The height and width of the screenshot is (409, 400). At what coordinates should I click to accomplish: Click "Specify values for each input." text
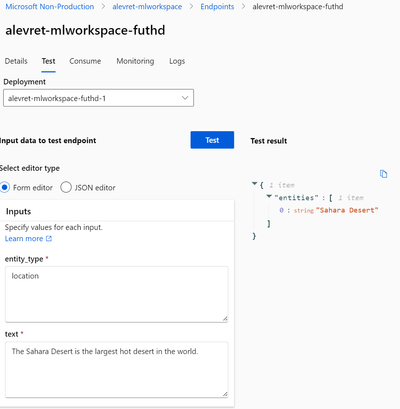(x=54, y=227)
